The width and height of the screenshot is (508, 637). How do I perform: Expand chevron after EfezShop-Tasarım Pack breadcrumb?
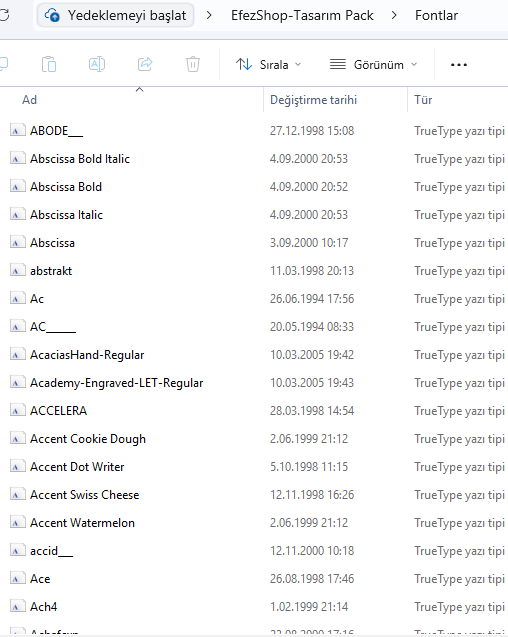tap(394, 15)
